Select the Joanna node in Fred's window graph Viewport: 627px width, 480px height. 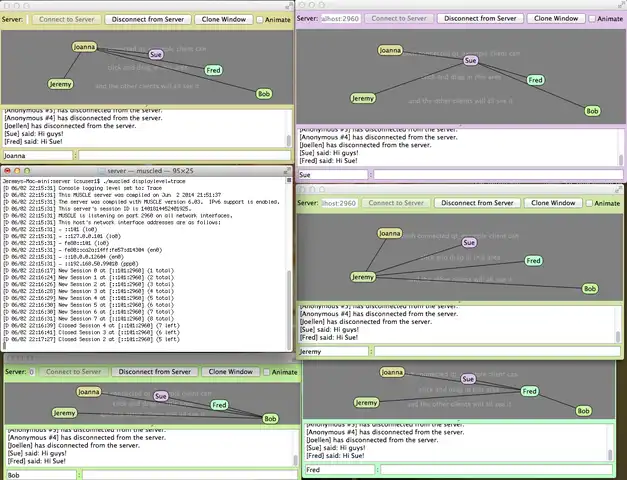(x=392, y=372)
